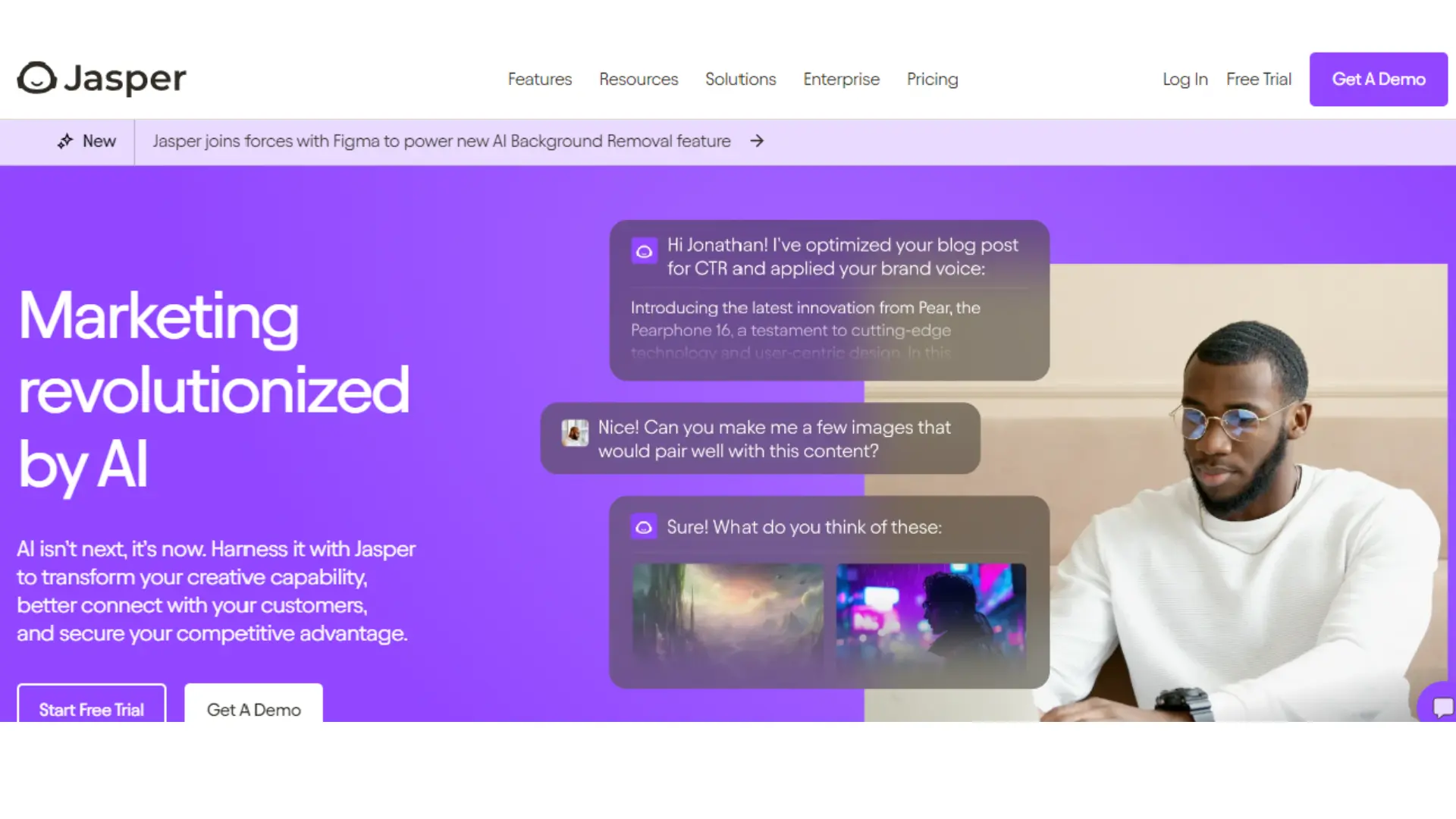Open the Features dropdown menu
Viewport: 1456px width, 819px height.
pyautogui.click(x=539, y=79)
